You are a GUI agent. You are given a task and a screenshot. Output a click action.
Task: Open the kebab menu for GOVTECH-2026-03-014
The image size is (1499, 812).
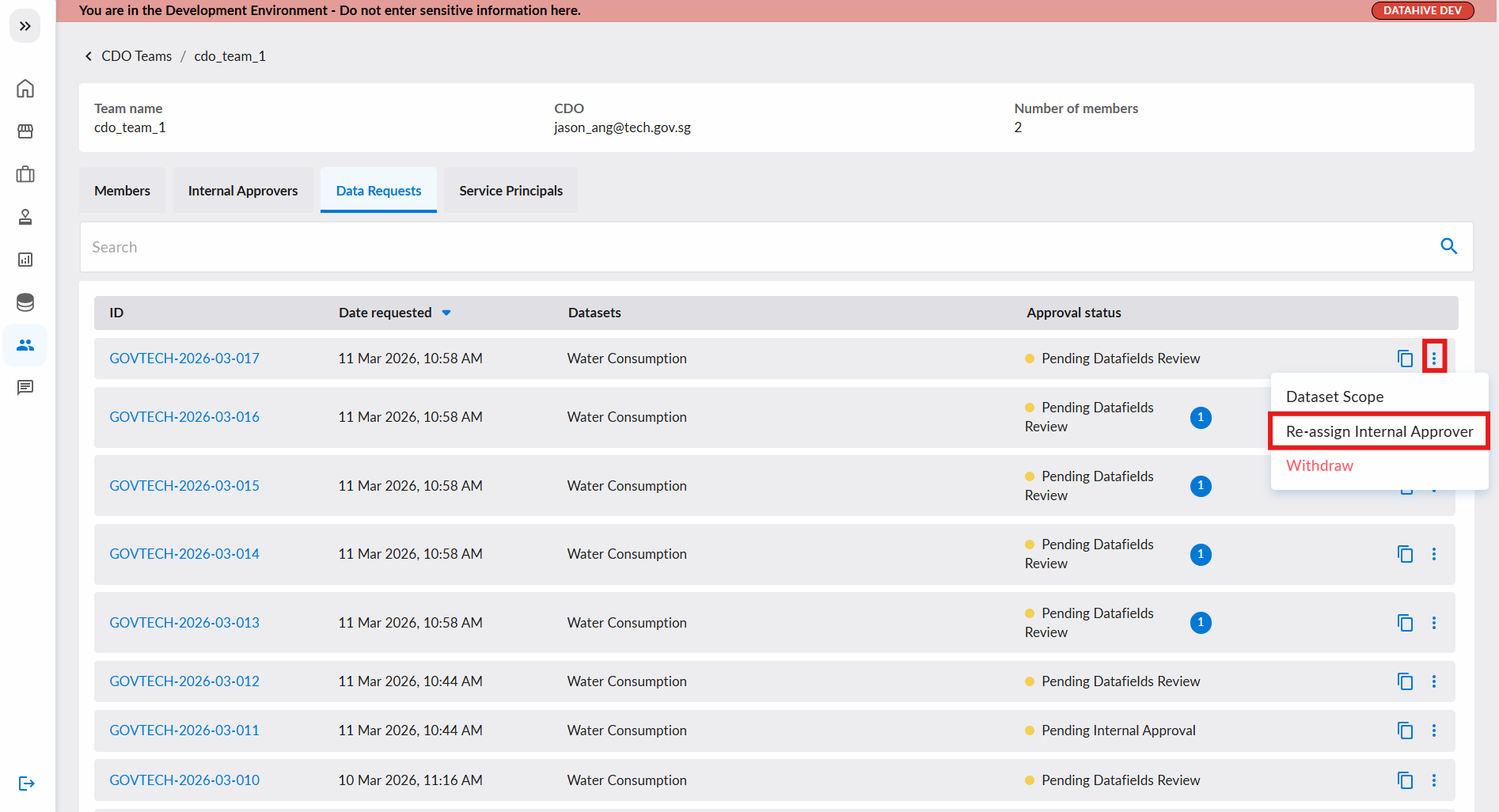tap(1434, 554)
